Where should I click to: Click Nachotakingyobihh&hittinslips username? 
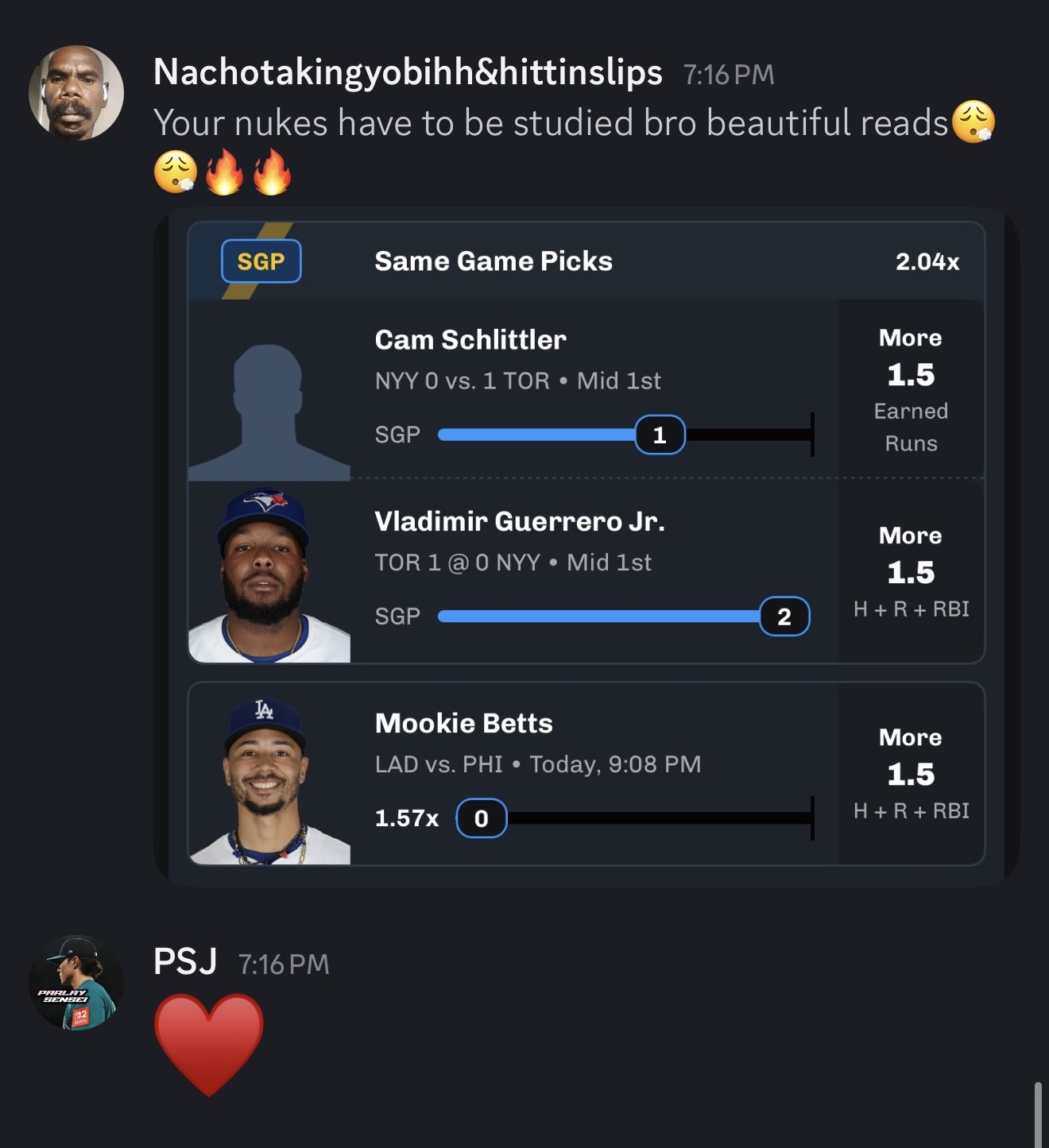click(x=408, y=72)
